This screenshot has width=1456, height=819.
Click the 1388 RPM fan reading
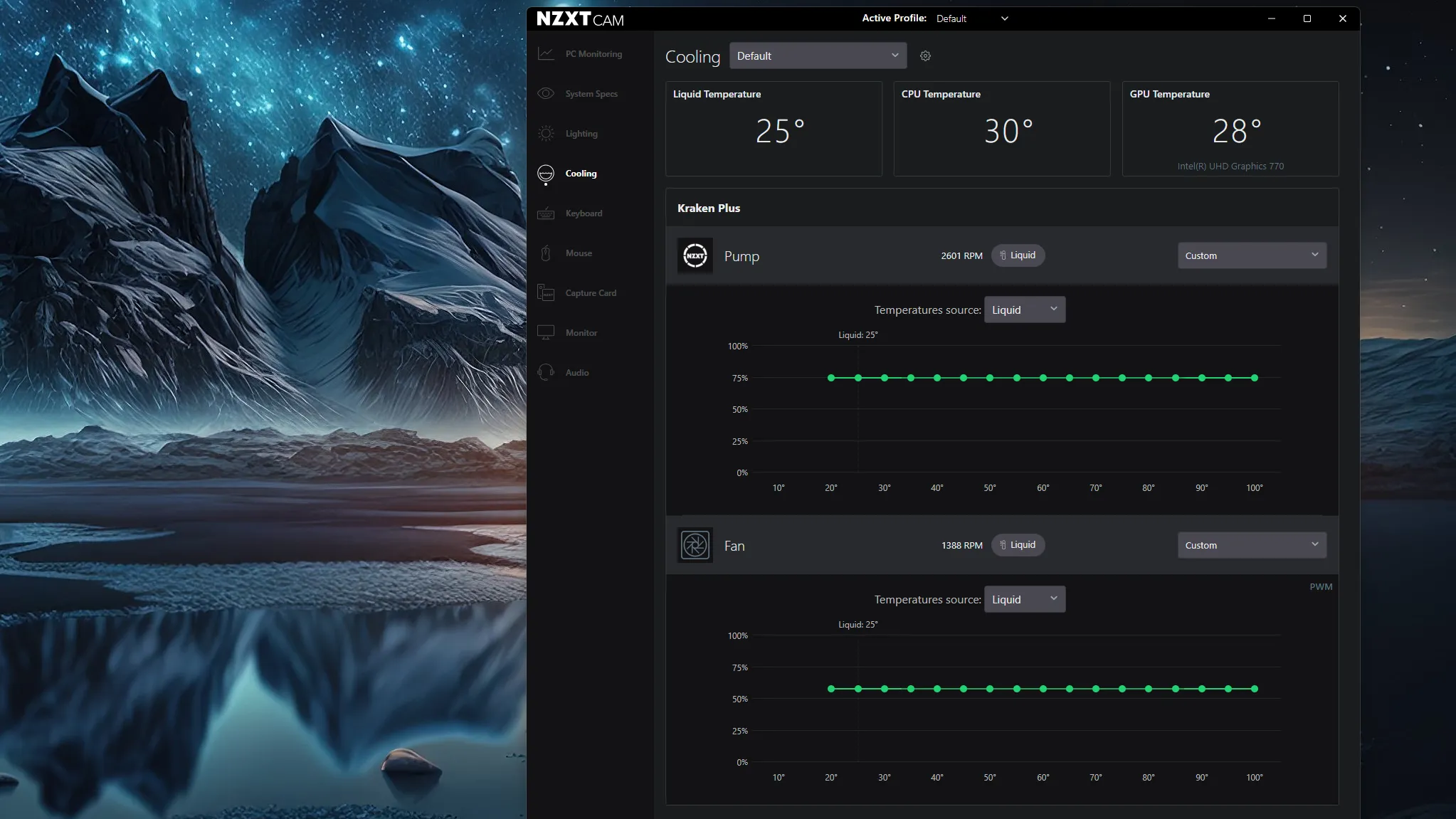(x=961, y=545)
